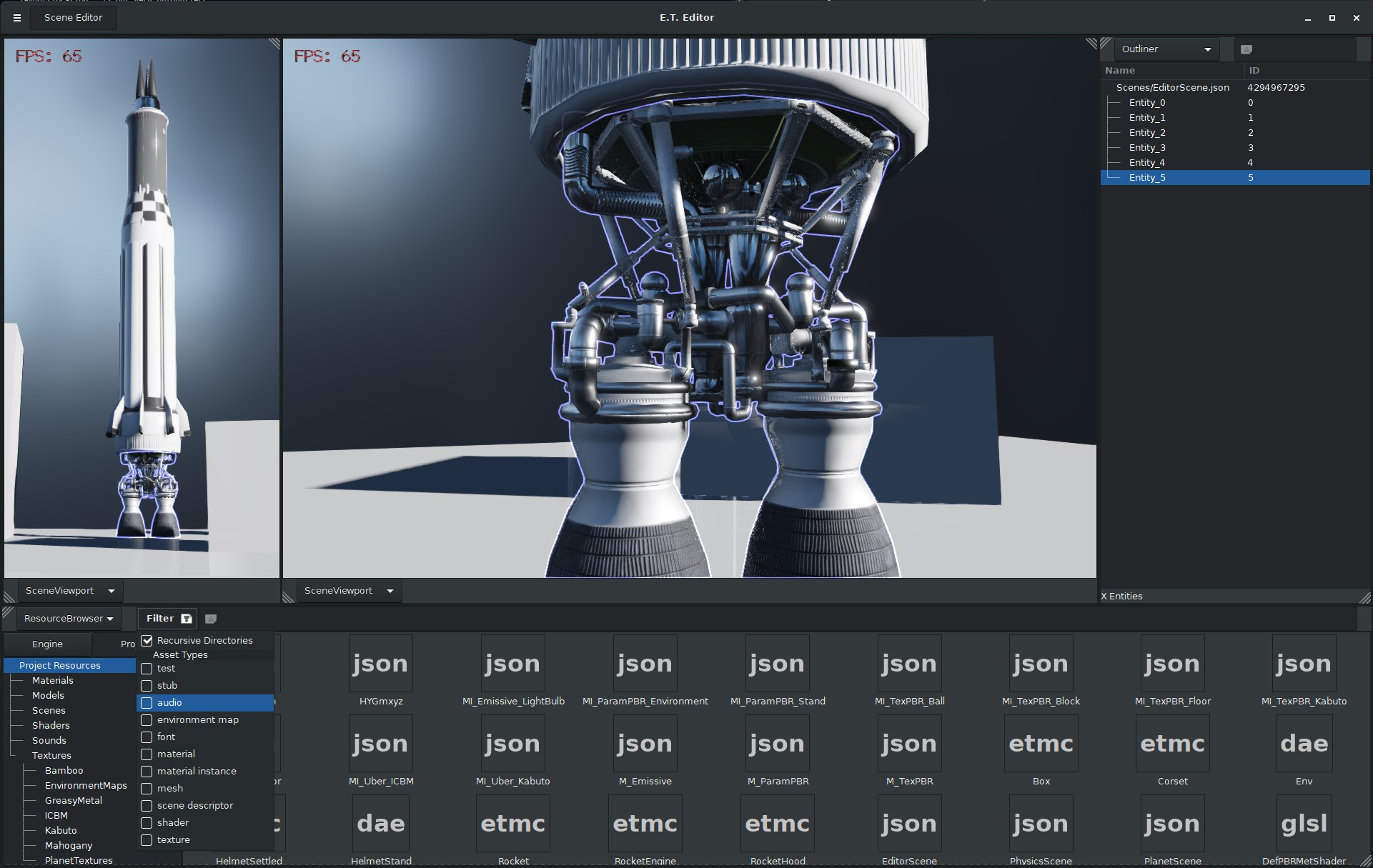Open the hamburger menu in title bar

tap(17, 18)
